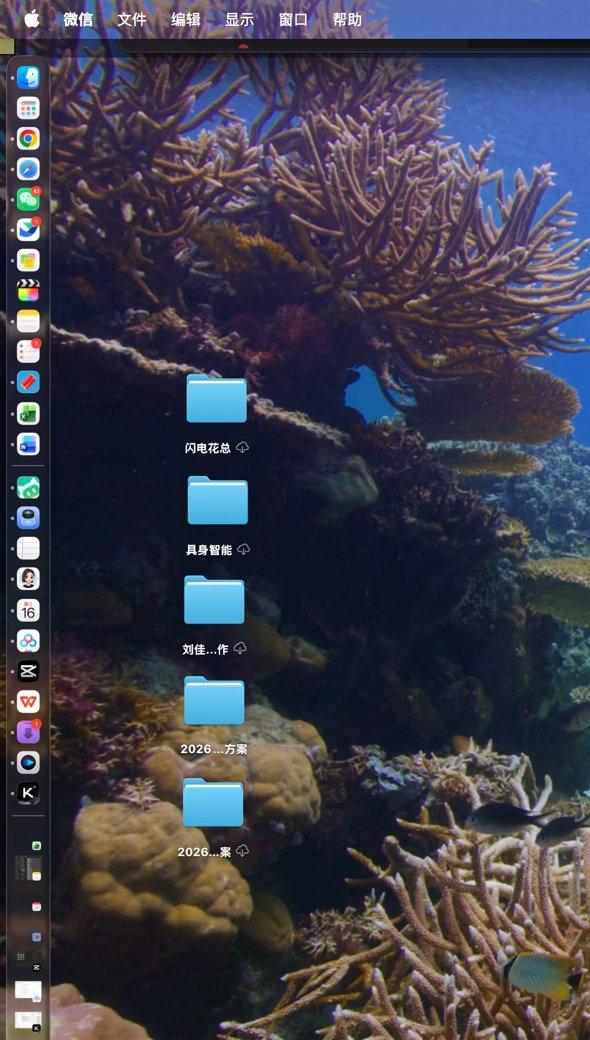Image resolution: width=590 pixels, height=1040 pixels.
Task: Click iCloud download icon beside 闪电花总
Action: tap(243, 448)
